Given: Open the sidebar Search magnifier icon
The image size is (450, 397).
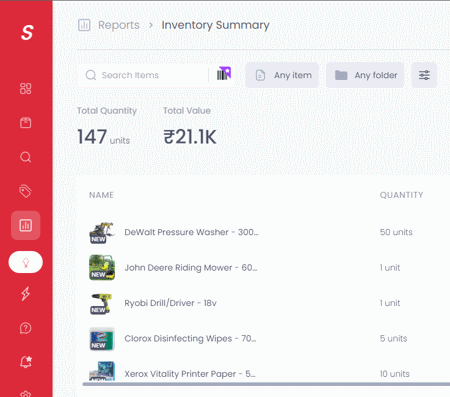Looking at the screenshot, I should (26, 157).
